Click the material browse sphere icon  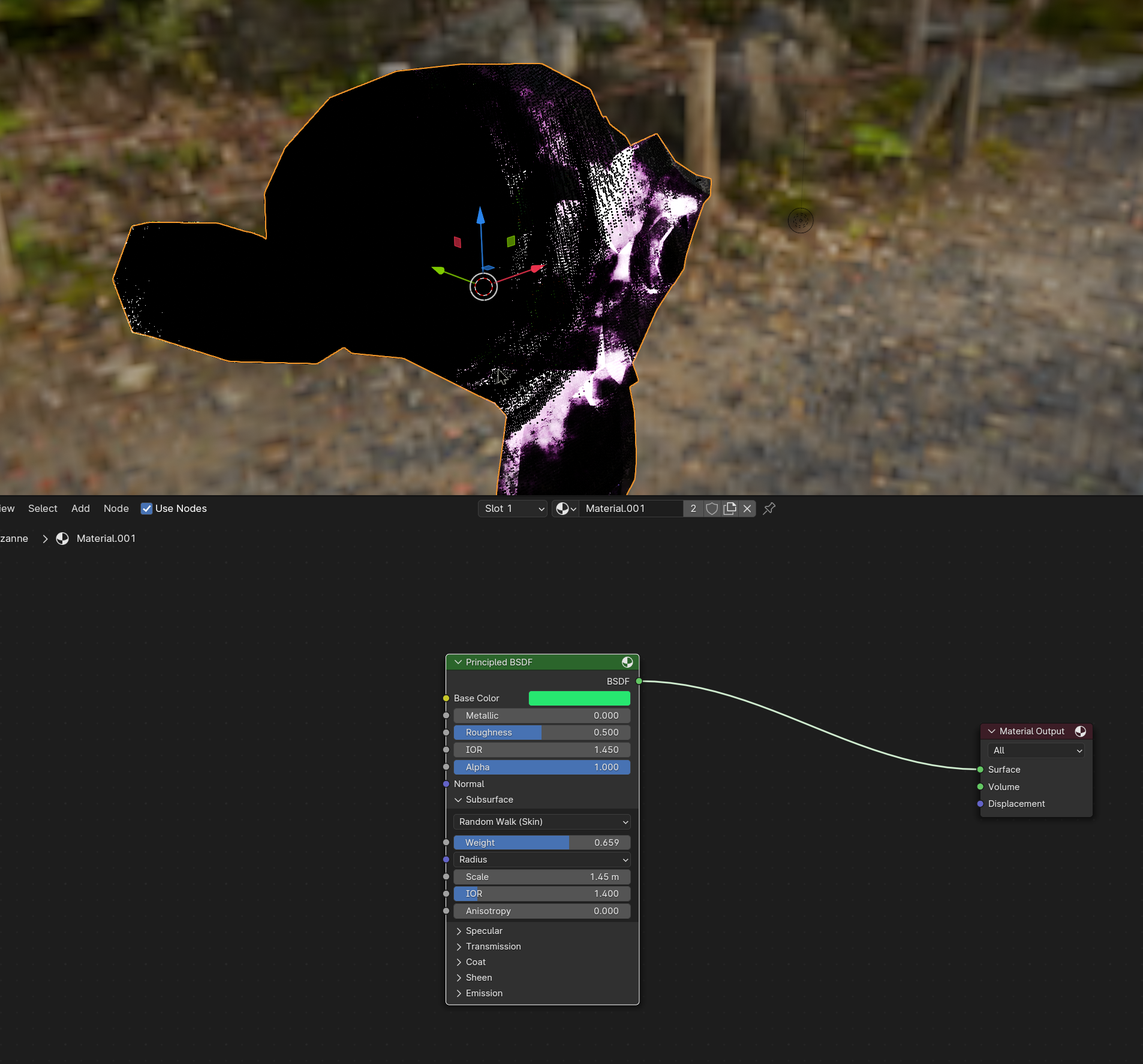(x=565, y=508)
